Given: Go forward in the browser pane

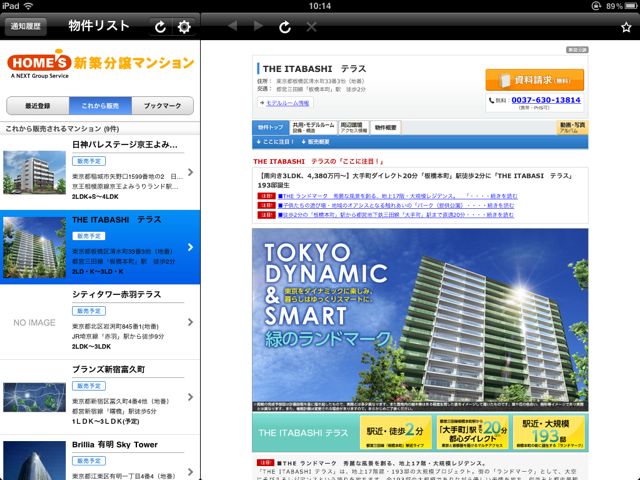Looking at the screenshot, I should pos(258,27).
